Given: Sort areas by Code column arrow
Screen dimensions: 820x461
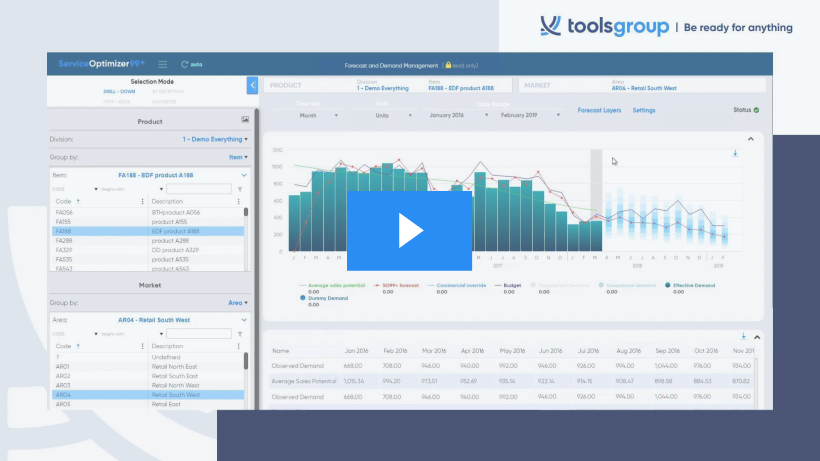Looking at the screenshot, I should pos(78,346).
